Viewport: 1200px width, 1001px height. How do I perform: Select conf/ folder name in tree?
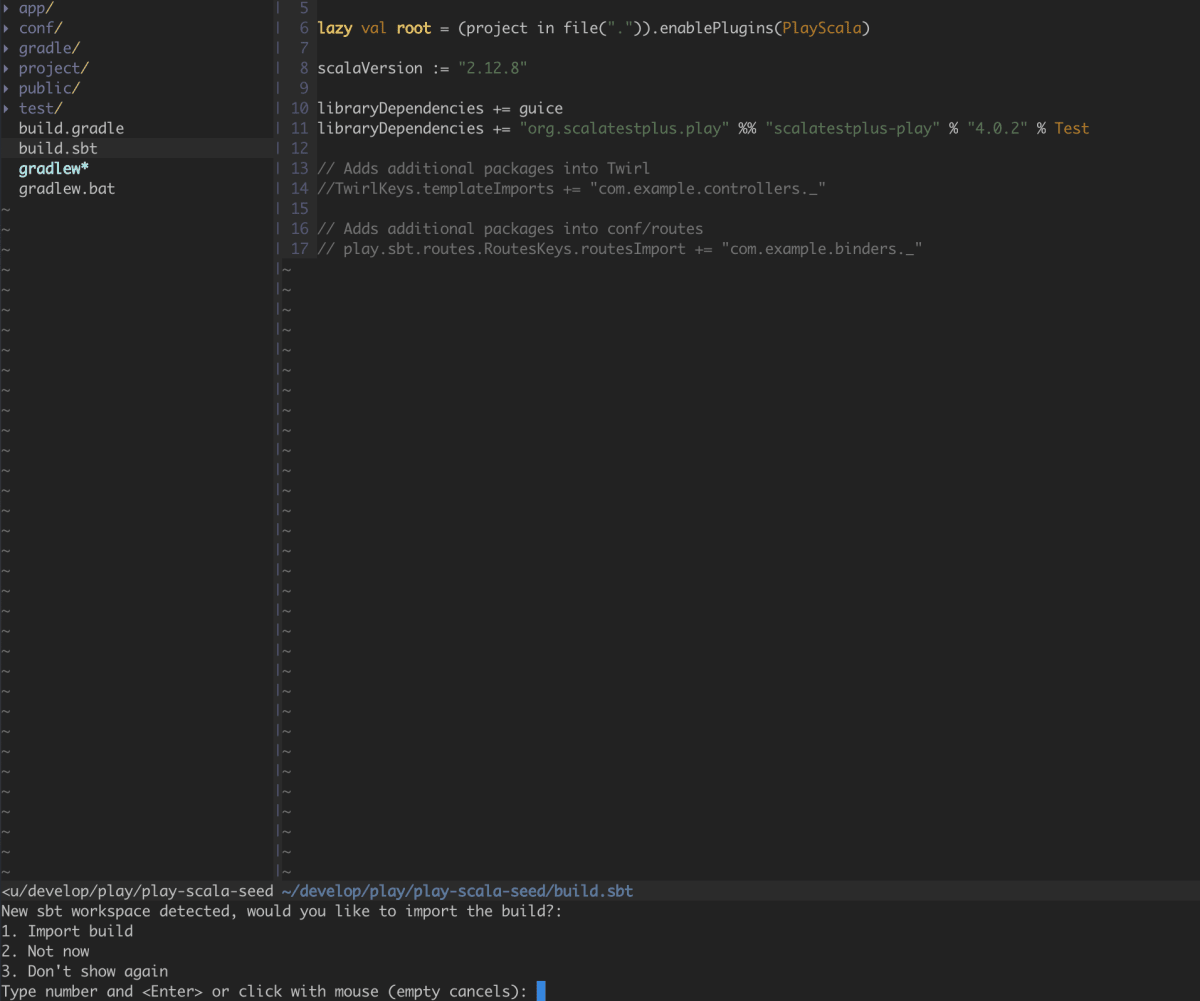[40, 28]
